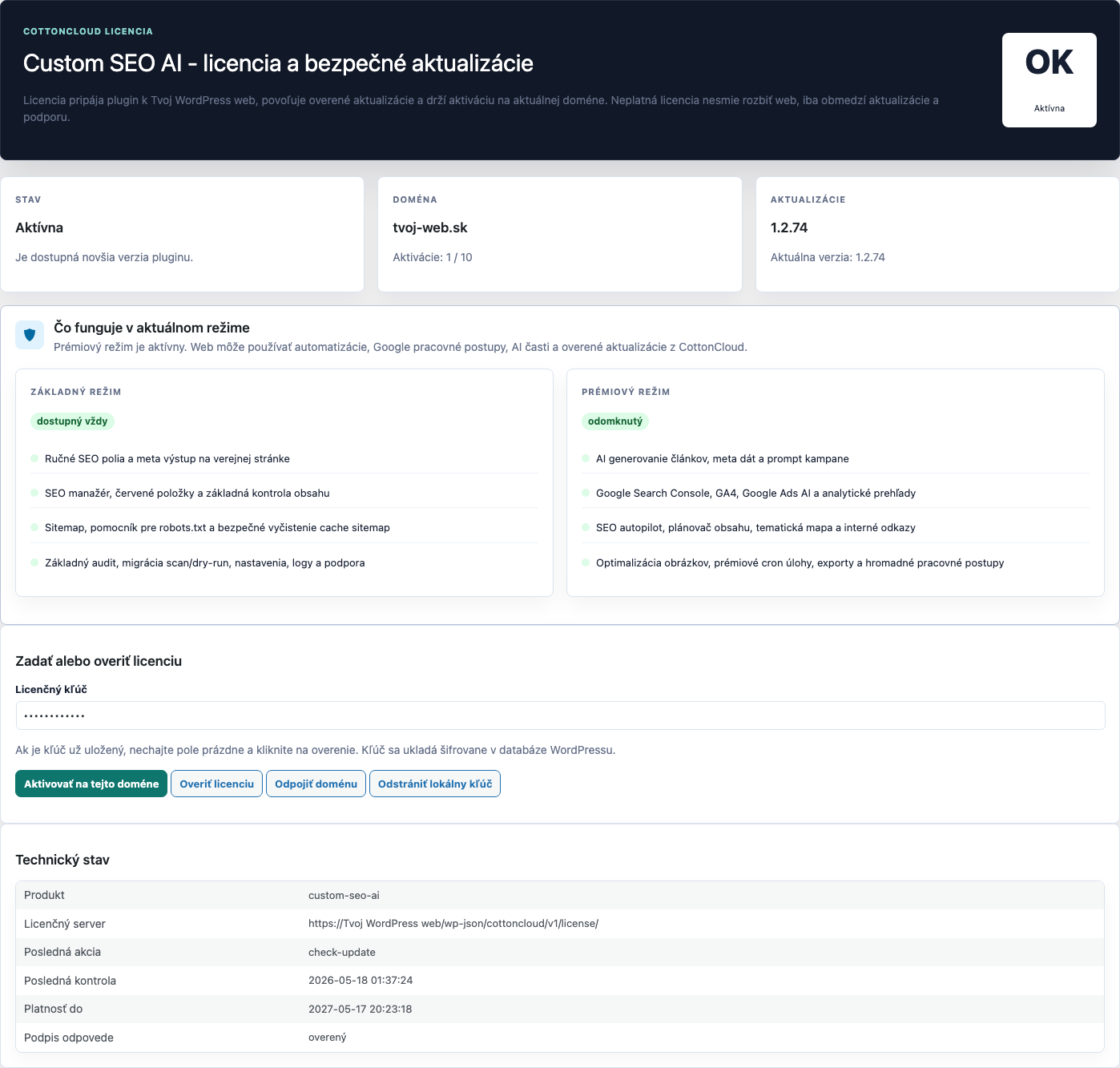Click 'Je dostupná novšia verzia pluginu.' notice
This screenshot has height=1068, width=1120.
[104, 257]
